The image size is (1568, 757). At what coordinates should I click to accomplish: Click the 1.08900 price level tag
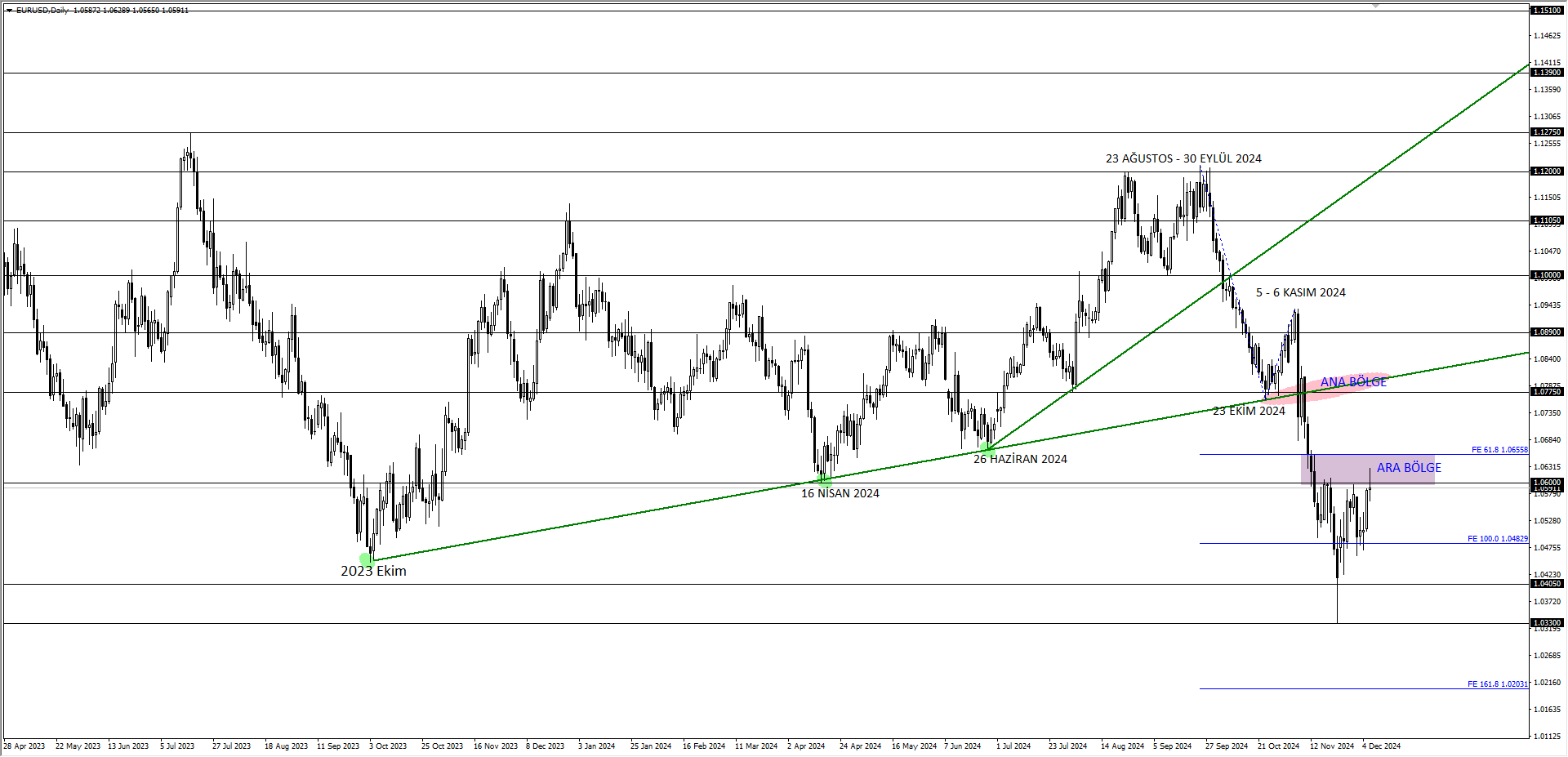coord(1547,332)
